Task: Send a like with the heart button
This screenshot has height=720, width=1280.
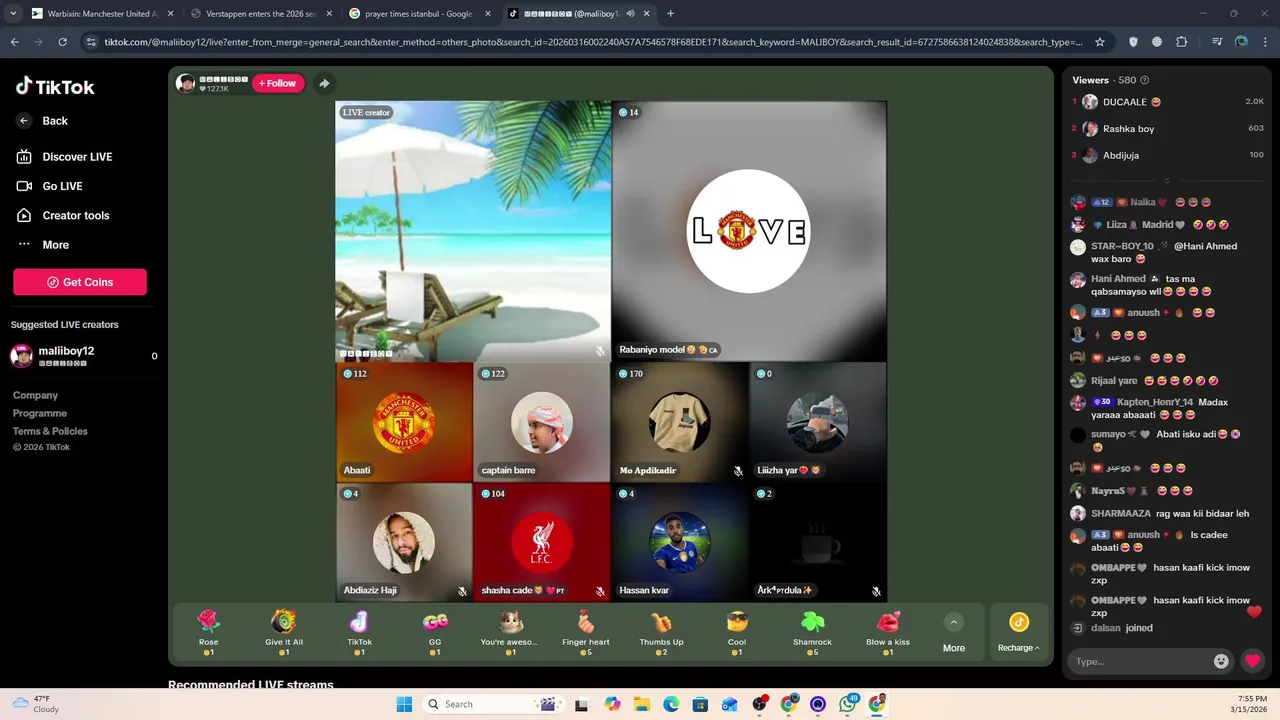Action: (x=1252, y=661)
